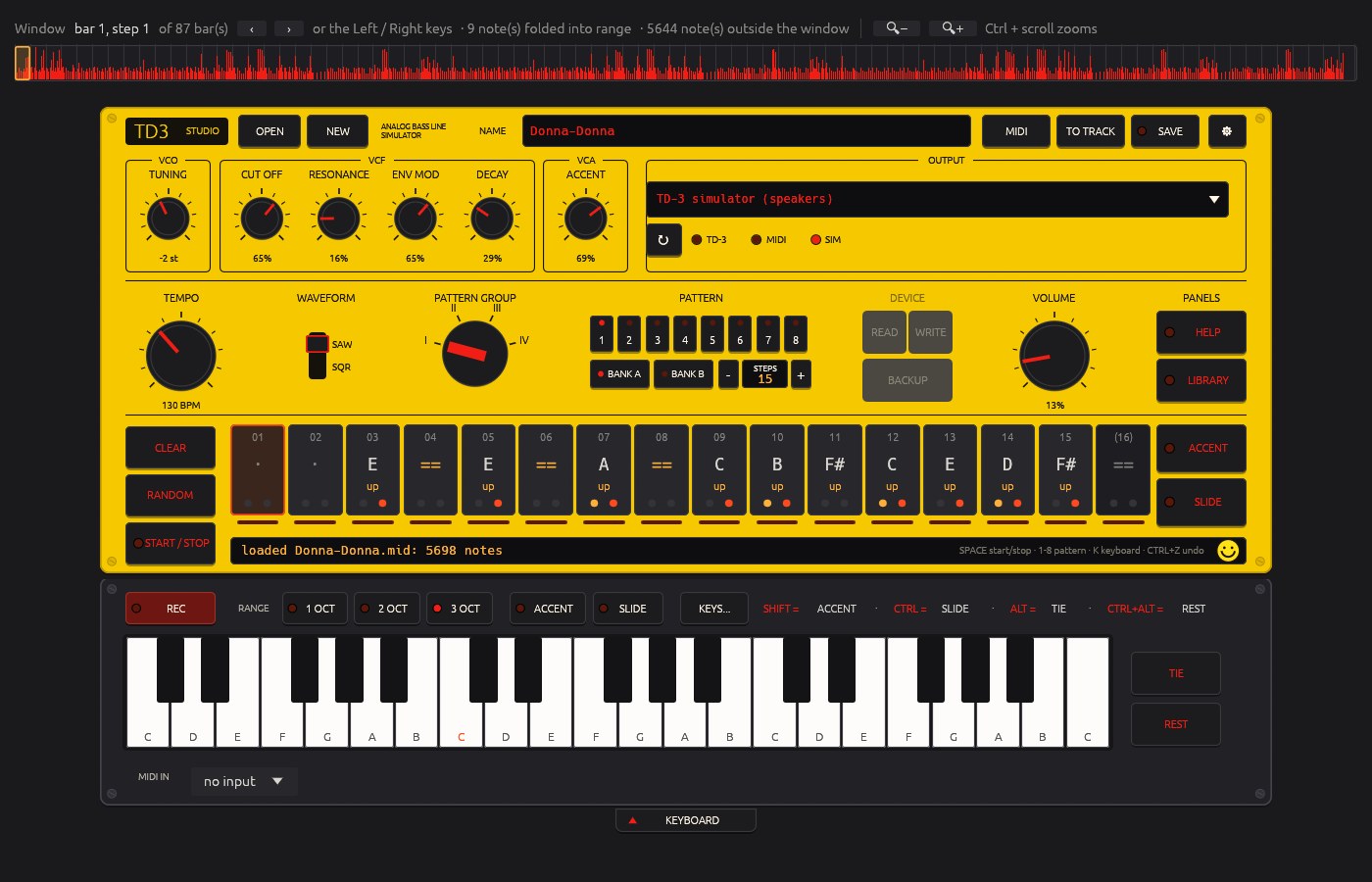
Task: Toggle the ACCENT button beside step row
Action: coord(1200,448)
